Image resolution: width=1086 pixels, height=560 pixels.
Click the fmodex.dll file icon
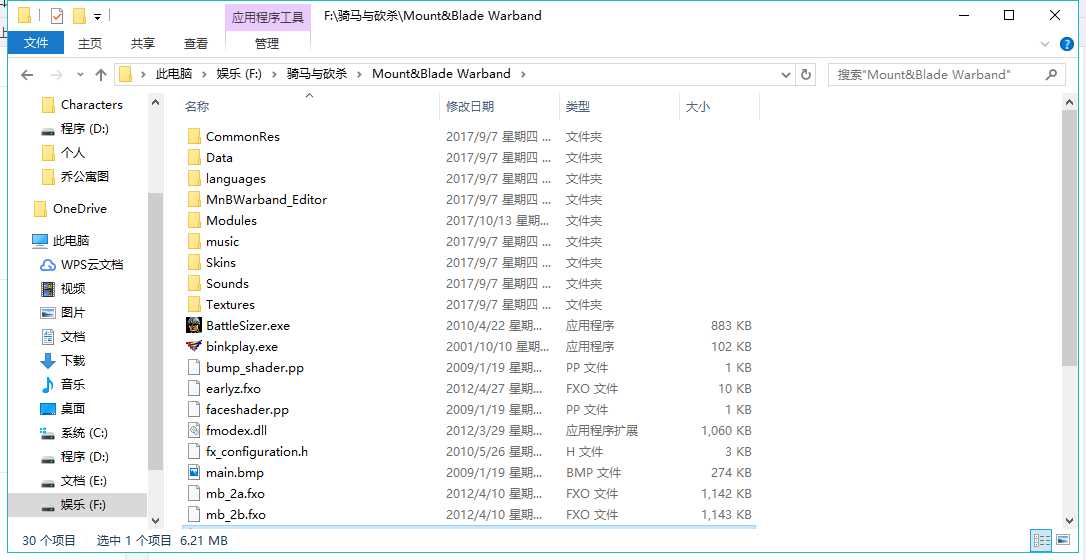(194, 430)
